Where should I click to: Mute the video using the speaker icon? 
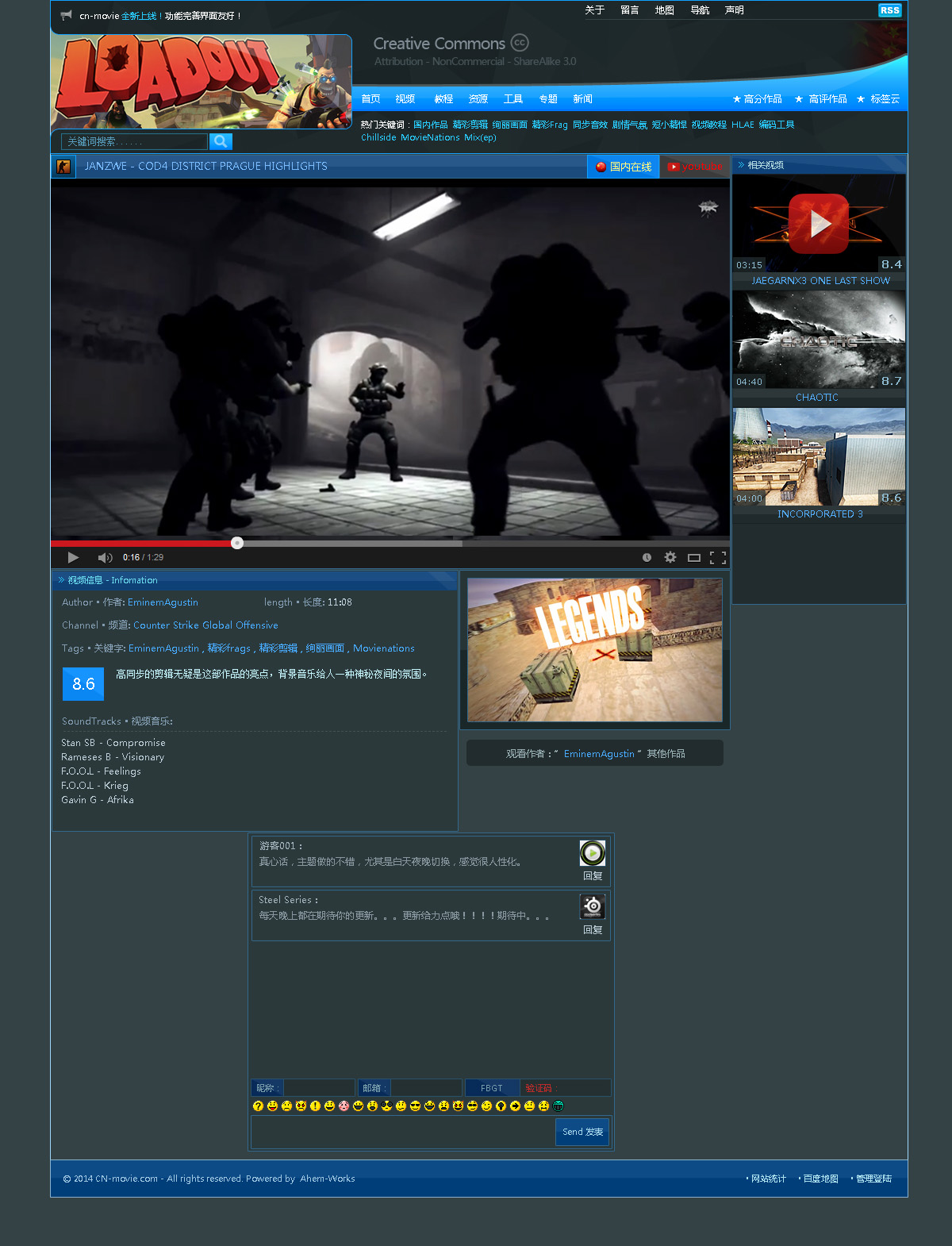(x=105, y=557)
